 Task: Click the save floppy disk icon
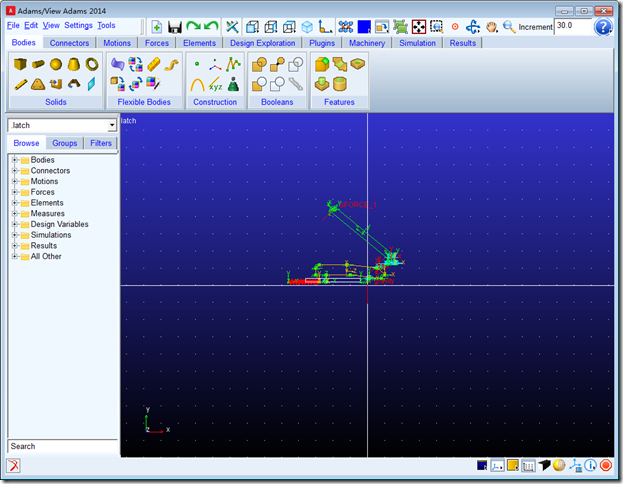[x=175, y=27]
